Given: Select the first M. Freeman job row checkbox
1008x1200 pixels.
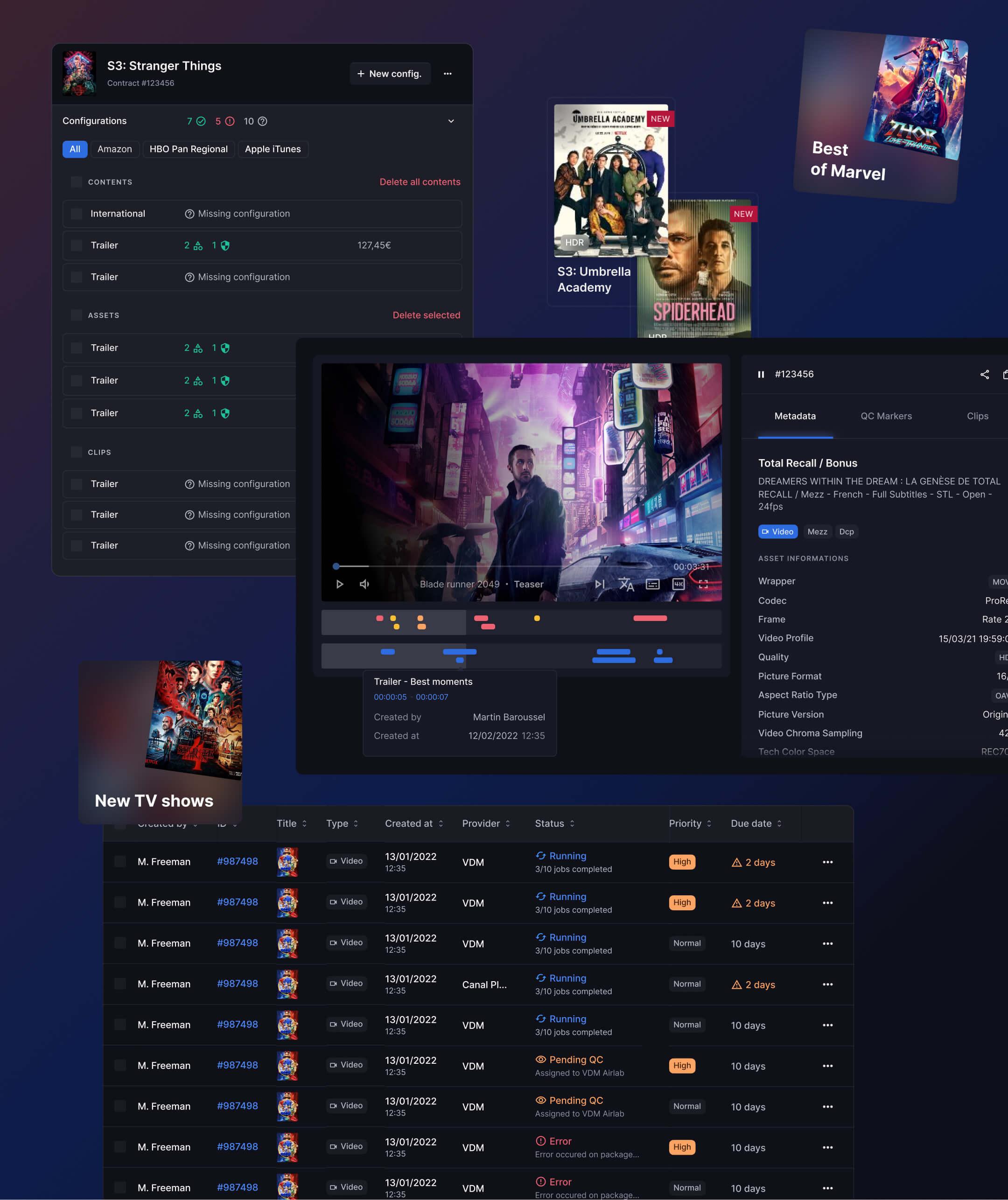Looking at the screenshot, I should tap(120, 861).
